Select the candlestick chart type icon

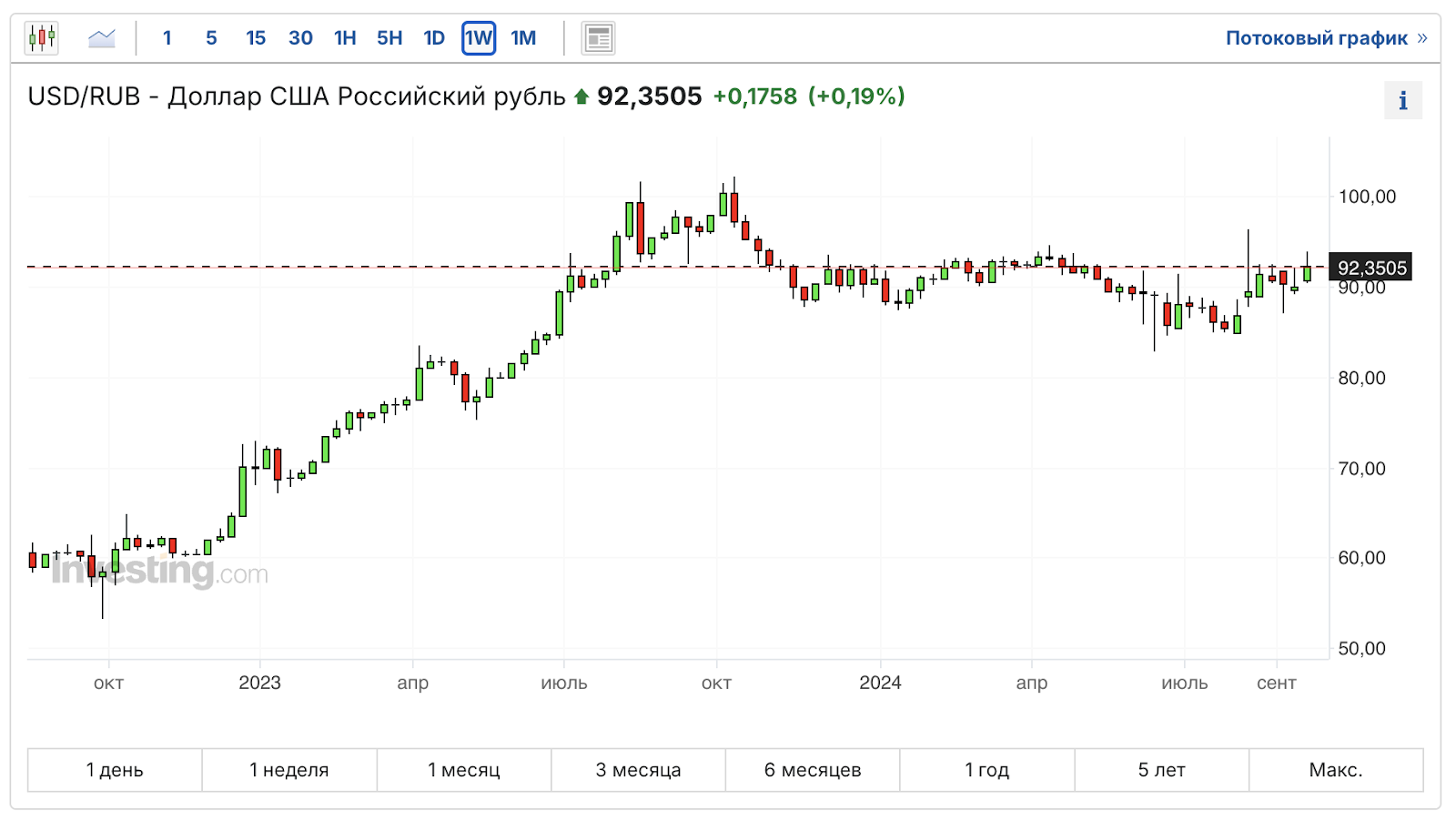pos(42,38)
